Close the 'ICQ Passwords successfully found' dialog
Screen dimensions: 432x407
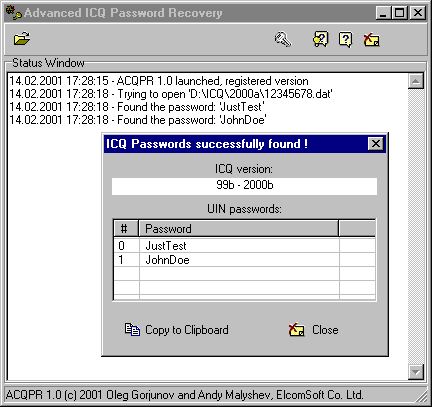376,144
